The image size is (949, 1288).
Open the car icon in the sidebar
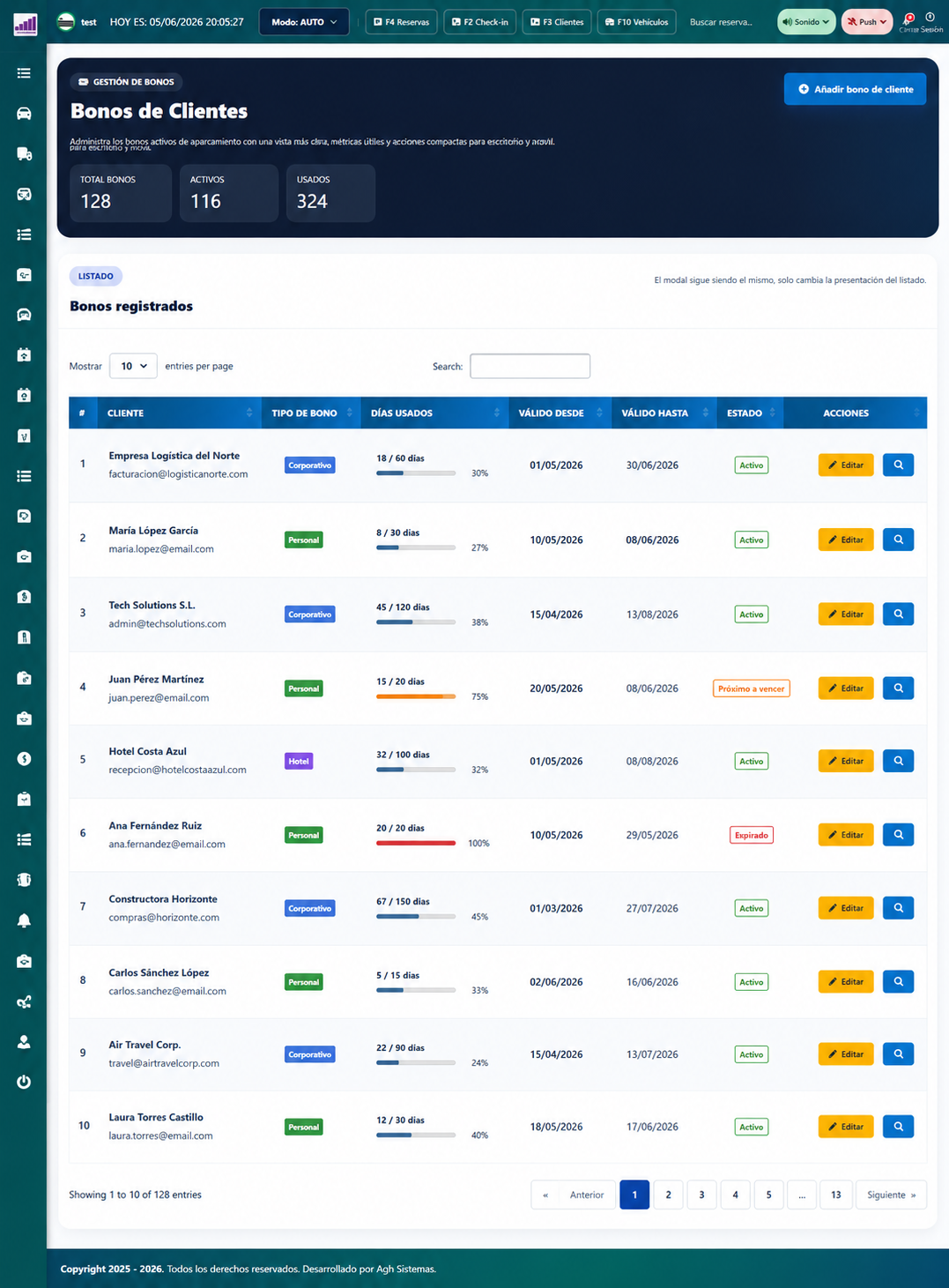click(24, 114)
